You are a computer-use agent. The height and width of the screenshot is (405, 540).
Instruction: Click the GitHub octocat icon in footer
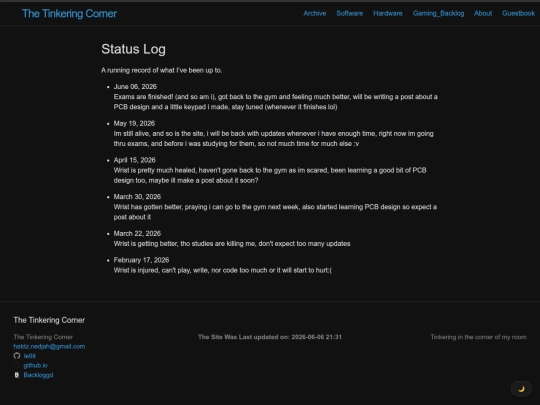(17, 356)
